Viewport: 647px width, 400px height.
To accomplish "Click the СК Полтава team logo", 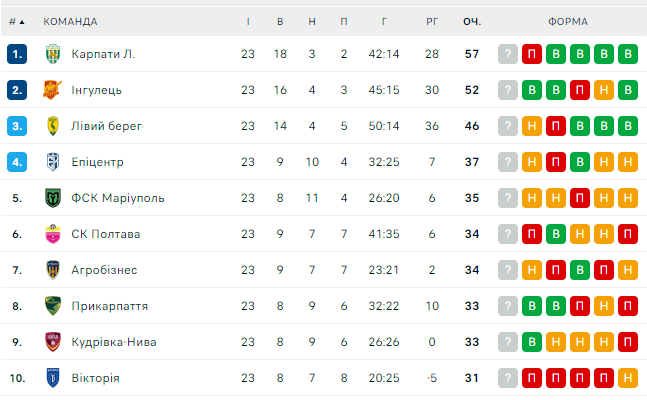I will (53, 234).
